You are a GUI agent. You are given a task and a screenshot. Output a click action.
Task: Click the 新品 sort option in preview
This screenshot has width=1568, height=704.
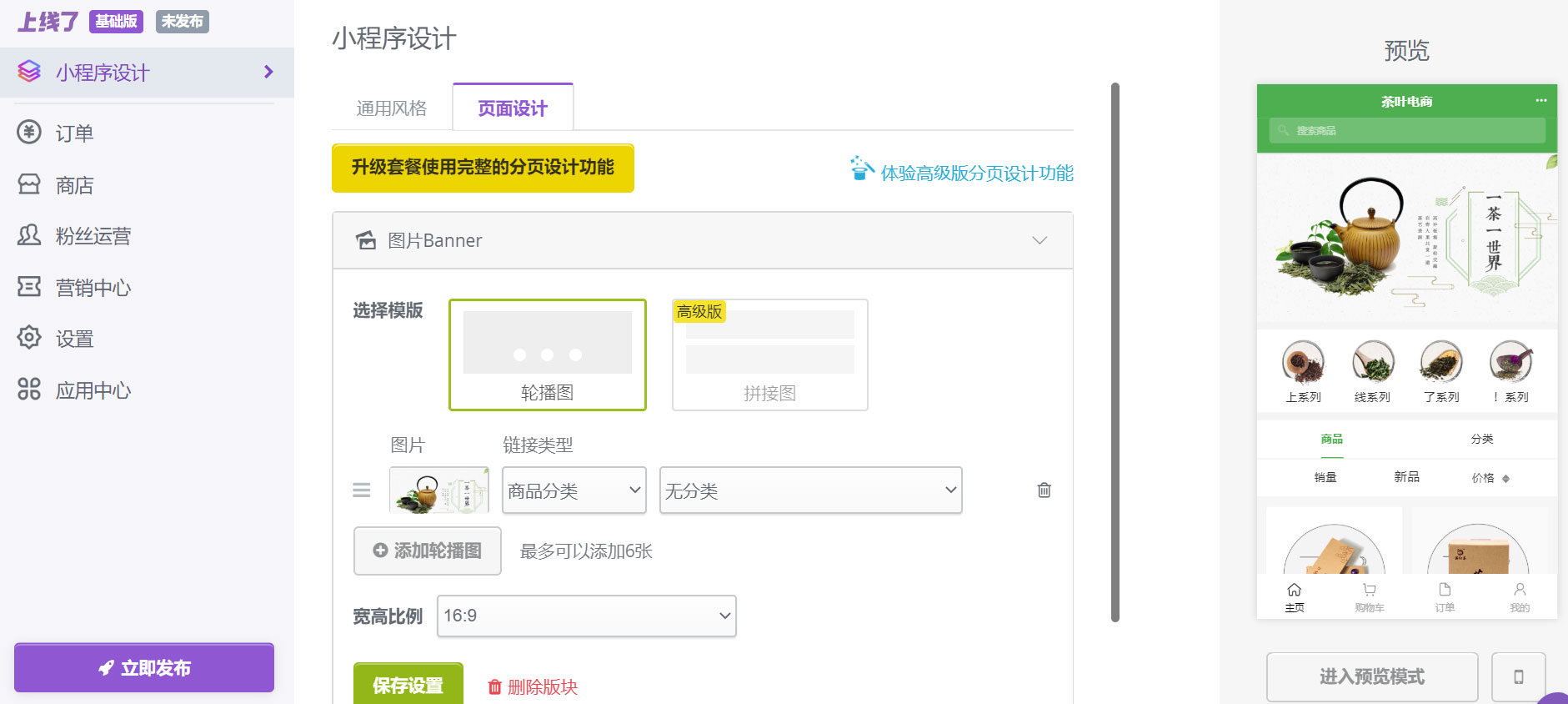pyautogui.click(x=1407, y=477)
